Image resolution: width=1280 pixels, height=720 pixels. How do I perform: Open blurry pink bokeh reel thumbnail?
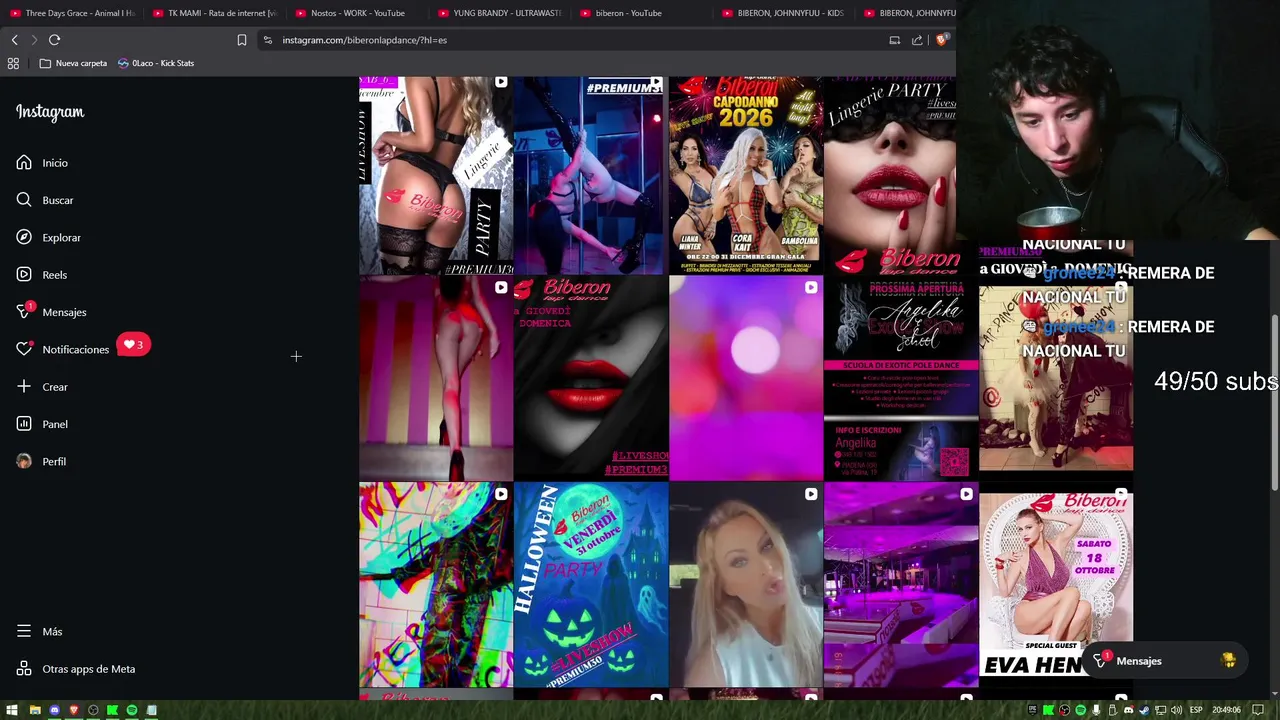click(745, 379)
